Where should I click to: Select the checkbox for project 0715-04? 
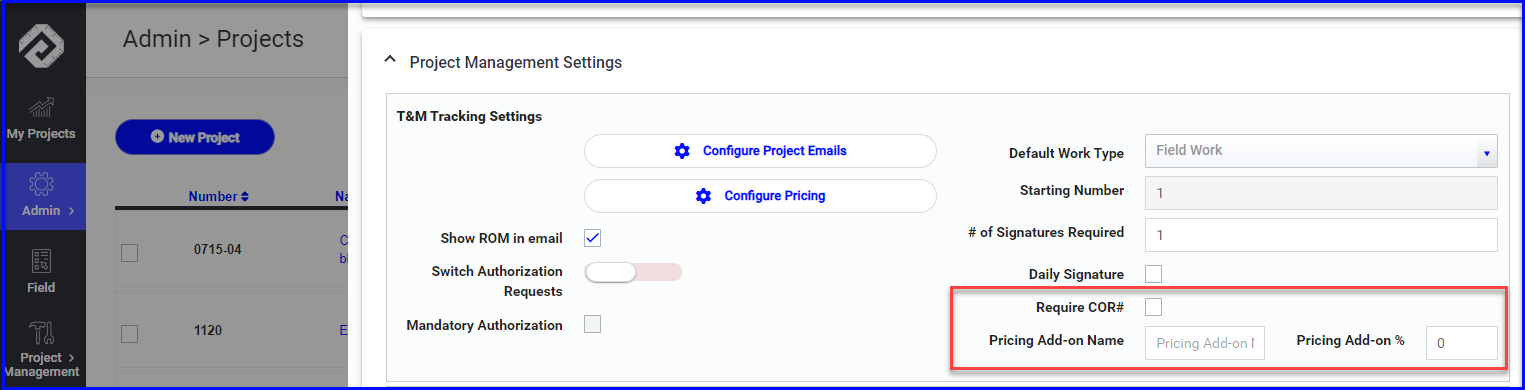(x=129, y=253)
